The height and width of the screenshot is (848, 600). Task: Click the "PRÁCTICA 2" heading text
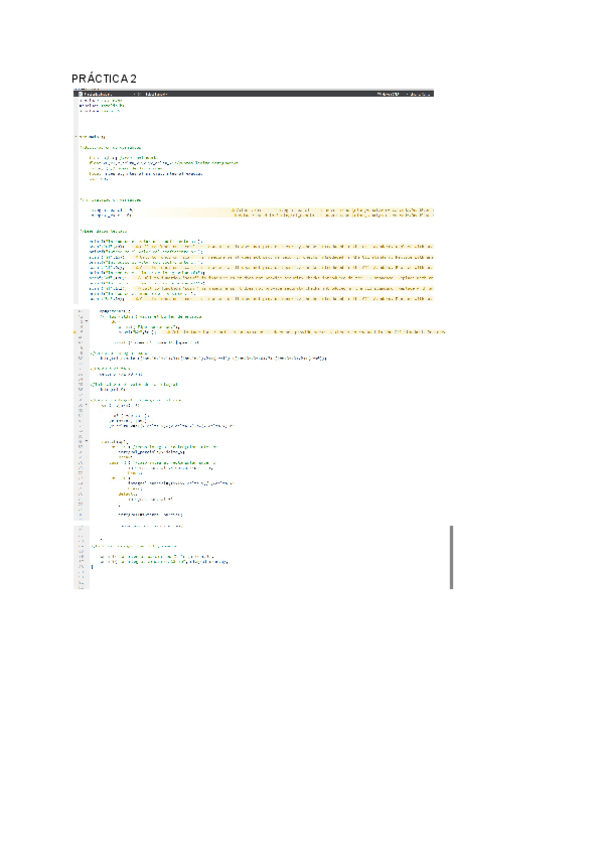[x=104, y=79]
